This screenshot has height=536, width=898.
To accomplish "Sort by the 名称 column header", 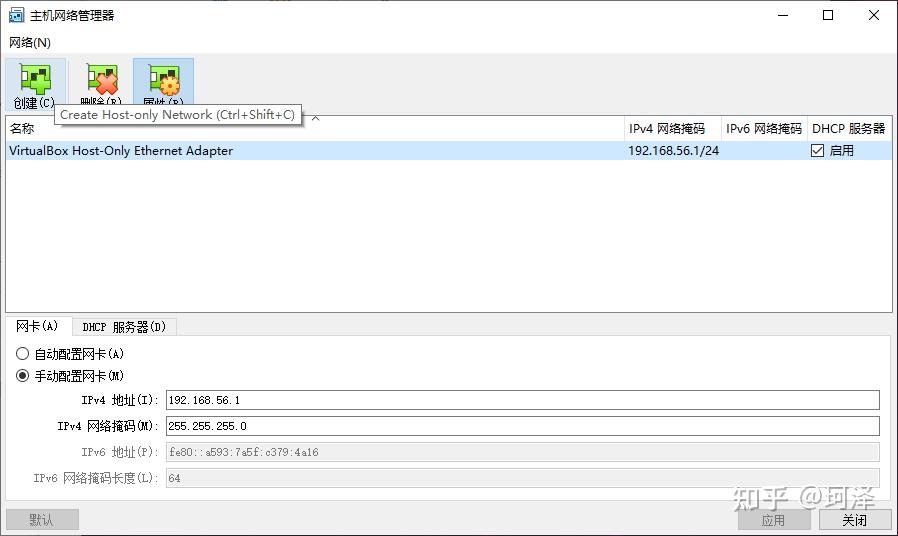I will [22, 129].
